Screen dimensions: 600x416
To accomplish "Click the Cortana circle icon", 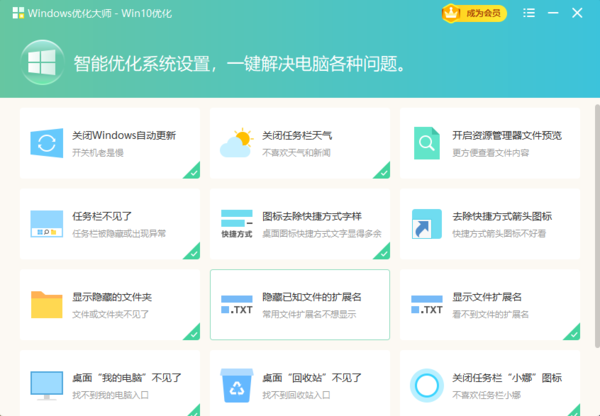I will (x=427, y=384).
